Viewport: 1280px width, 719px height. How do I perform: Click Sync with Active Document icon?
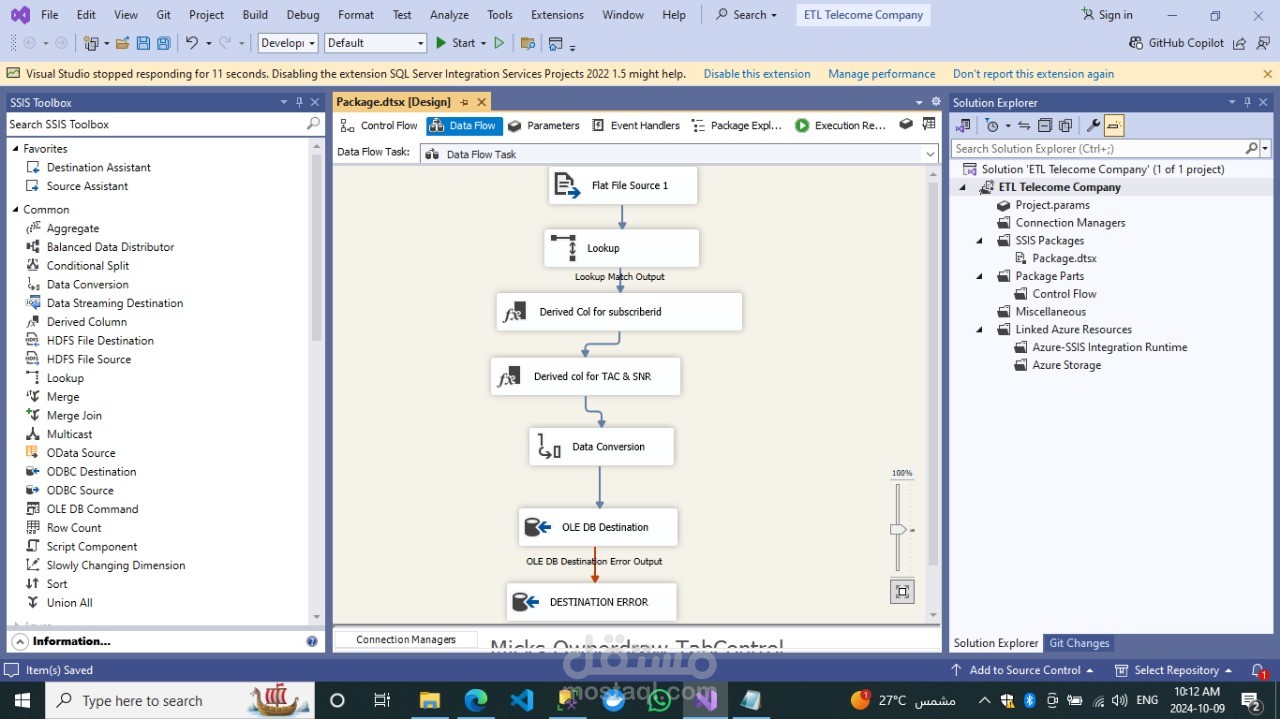point(1024,125)
